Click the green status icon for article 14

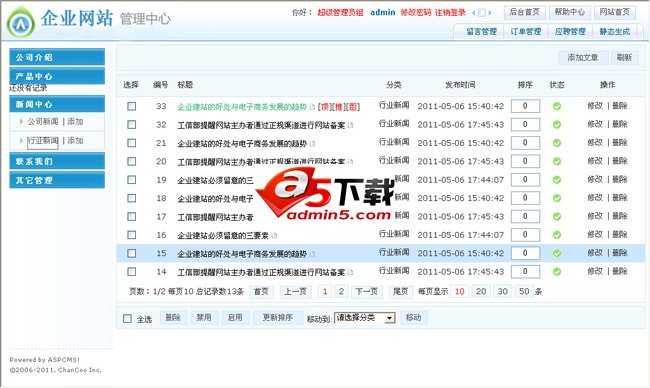point(557,272)
